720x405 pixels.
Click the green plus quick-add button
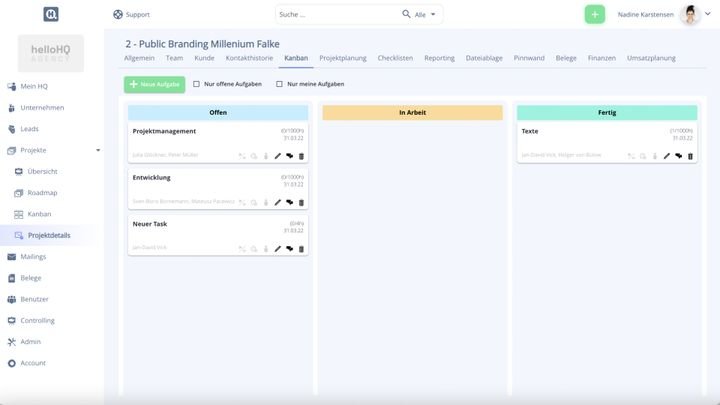[595, 14]
